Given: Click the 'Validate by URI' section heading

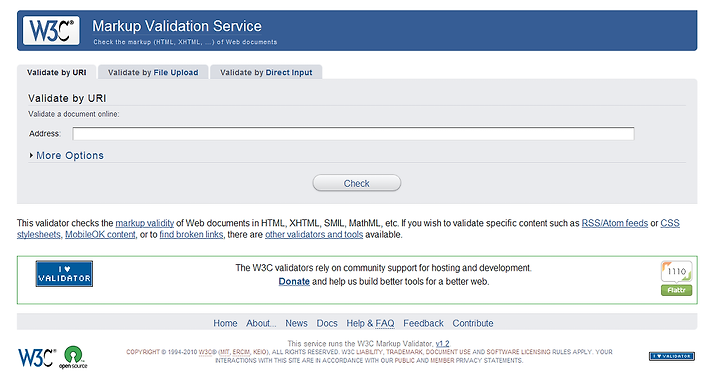Looking at the screenshot, I should click(67, 98).
